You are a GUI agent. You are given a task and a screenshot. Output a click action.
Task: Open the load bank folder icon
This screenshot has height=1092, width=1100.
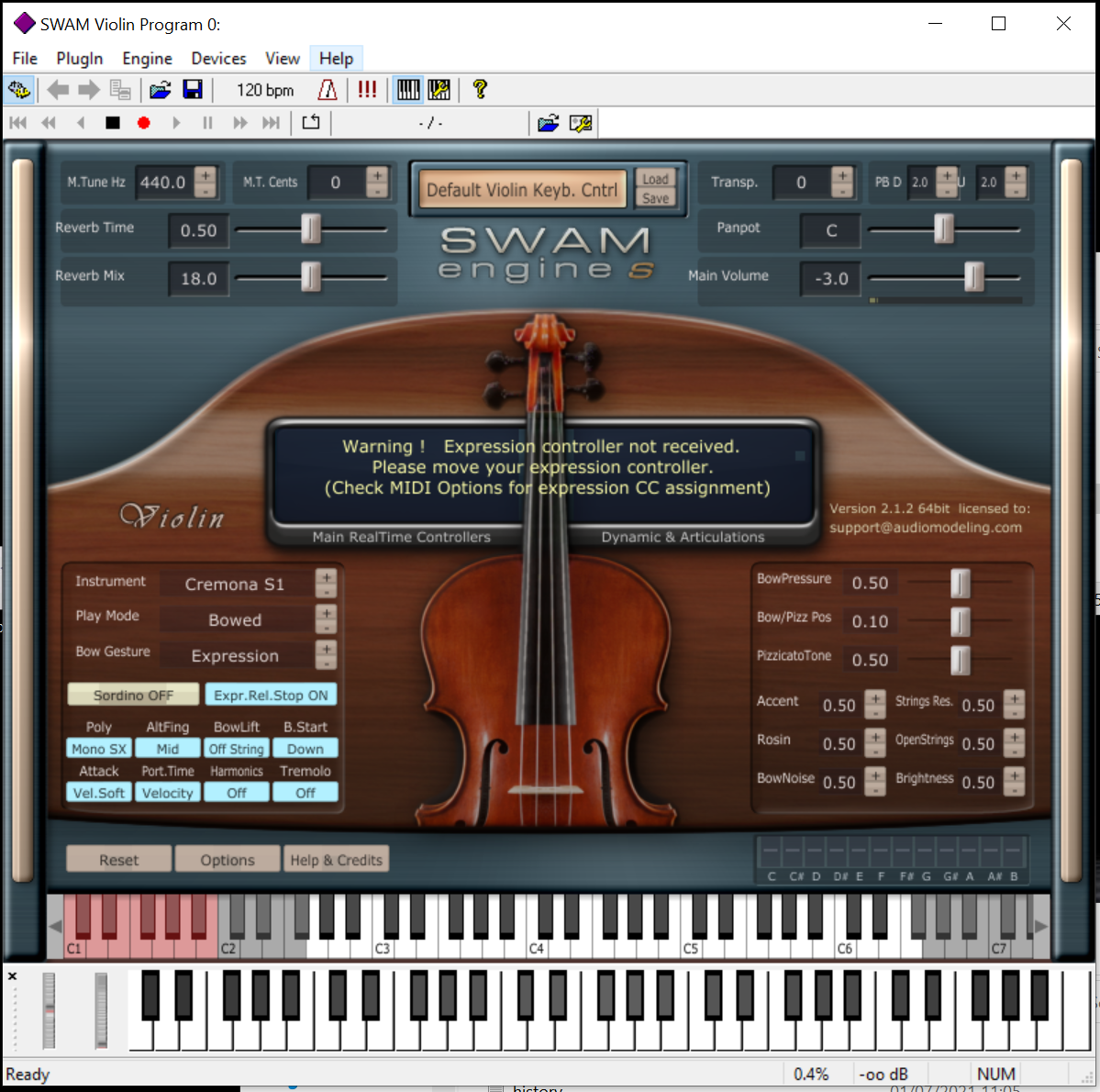click(x=160, y=90)
